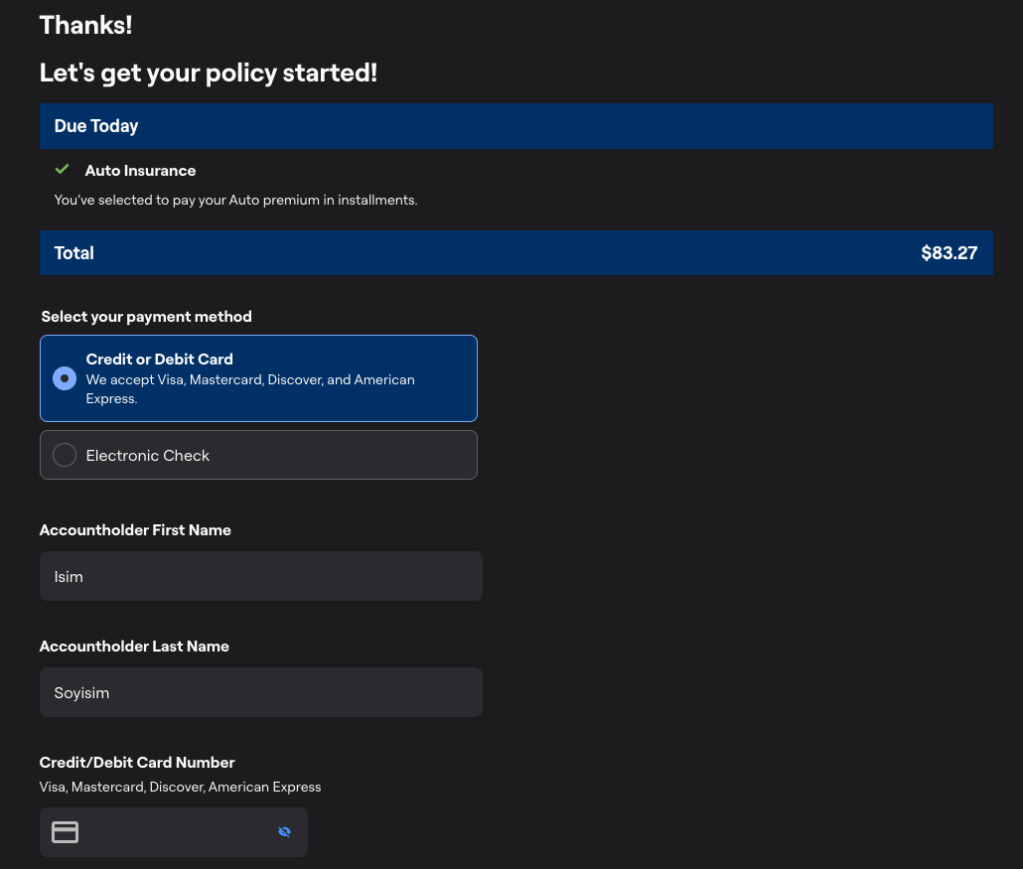Click the Accountholder First Name label
This screenshot has height=869, width=1023.
135,530
